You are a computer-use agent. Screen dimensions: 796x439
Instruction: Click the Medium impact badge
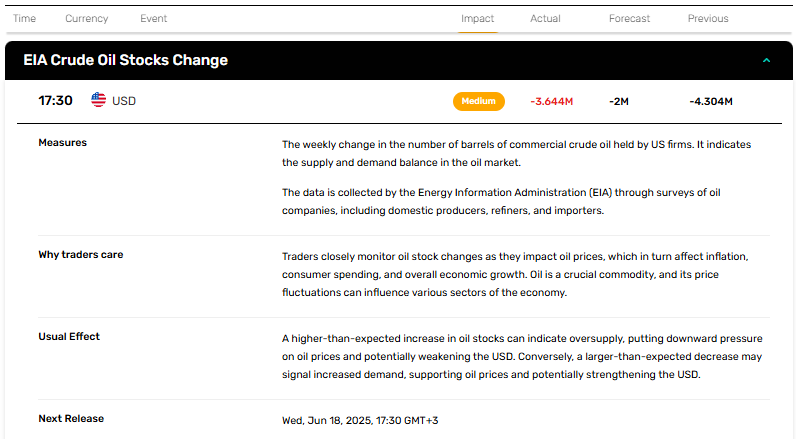tap(479, 101)
